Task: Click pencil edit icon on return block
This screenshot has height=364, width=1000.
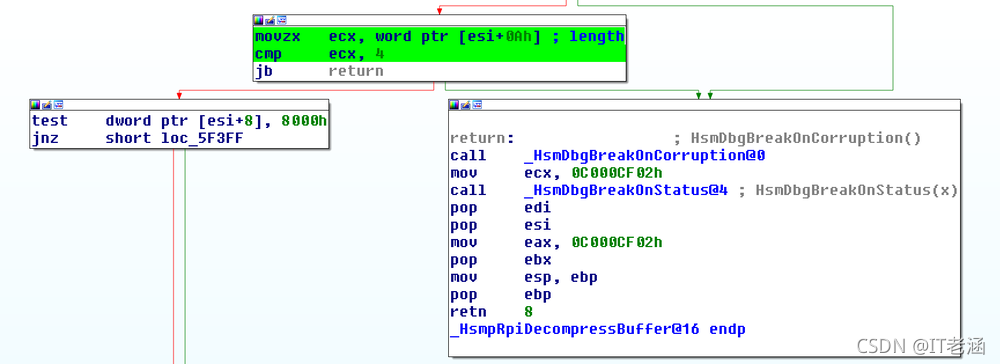Action: coord(466,105)
